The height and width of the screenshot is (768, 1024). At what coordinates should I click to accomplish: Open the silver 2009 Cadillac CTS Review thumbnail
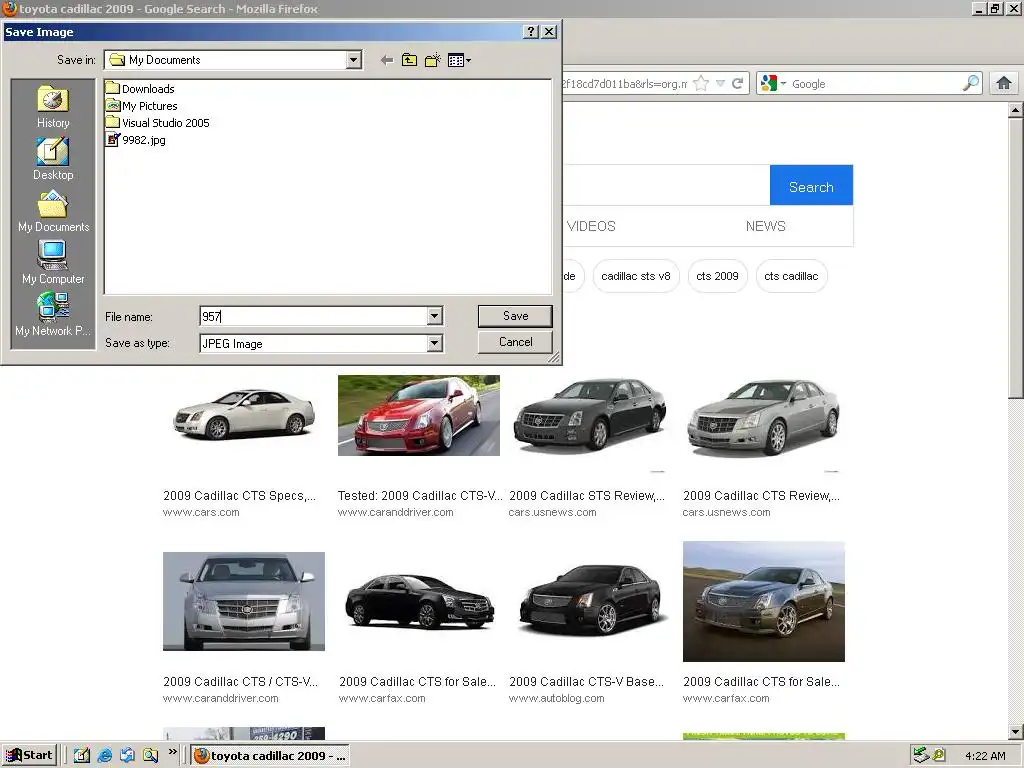763,415
